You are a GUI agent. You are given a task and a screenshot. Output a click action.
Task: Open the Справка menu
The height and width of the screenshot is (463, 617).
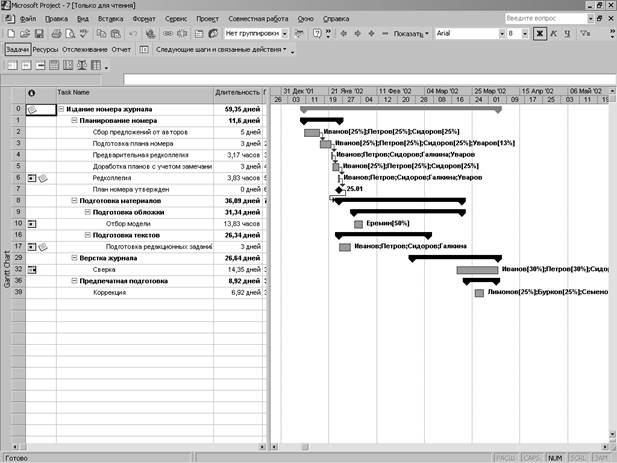click(336, 18)
